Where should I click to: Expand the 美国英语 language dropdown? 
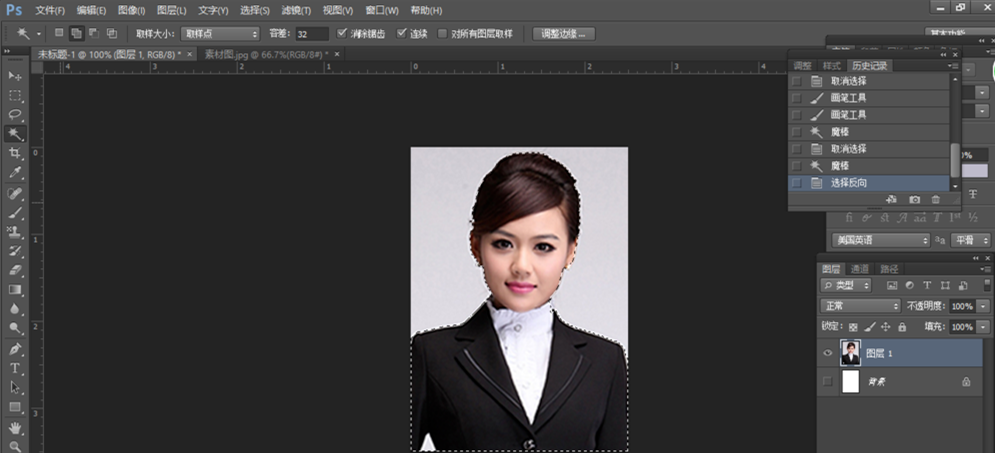[880, 240]
